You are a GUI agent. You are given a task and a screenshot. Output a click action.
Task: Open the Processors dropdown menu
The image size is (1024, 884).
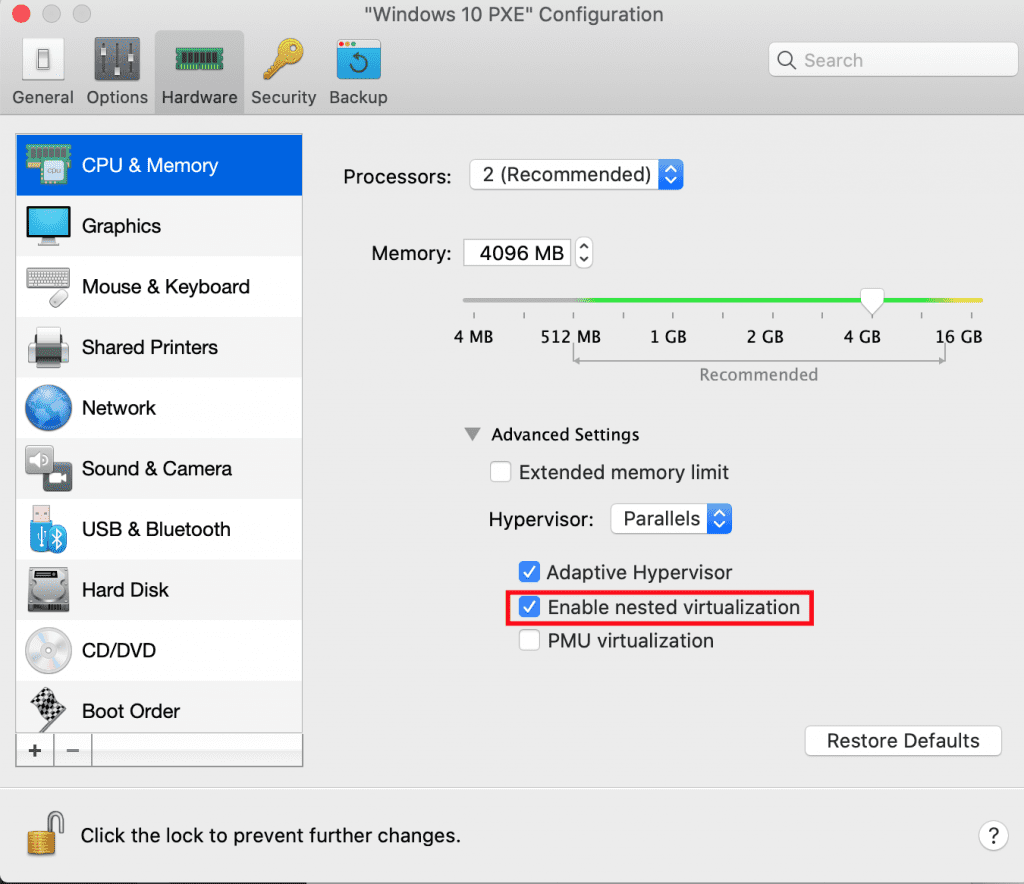pos(576,175)
